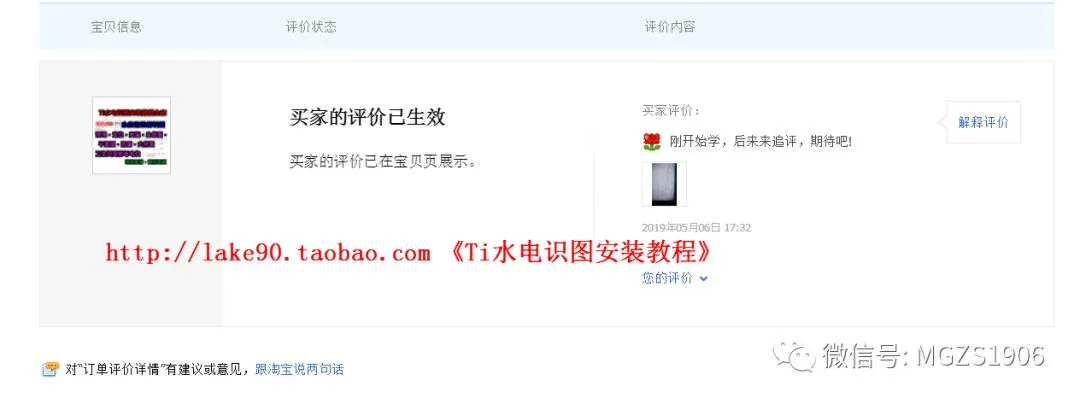Click the review date 2019年05月06日 17:32
Screen dimensions: 1080x404
click(696, 228)
